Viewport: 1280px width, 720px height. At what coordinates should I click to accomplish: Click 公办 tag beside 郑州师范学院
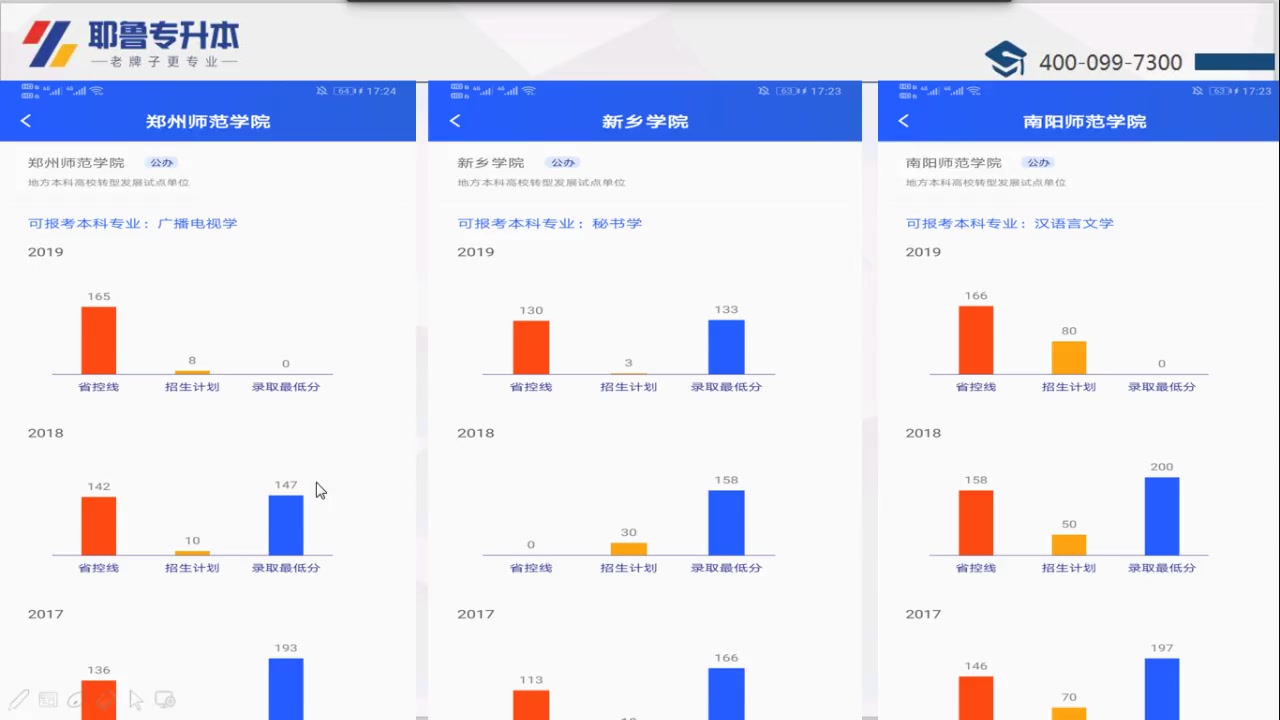click(161, 163)
